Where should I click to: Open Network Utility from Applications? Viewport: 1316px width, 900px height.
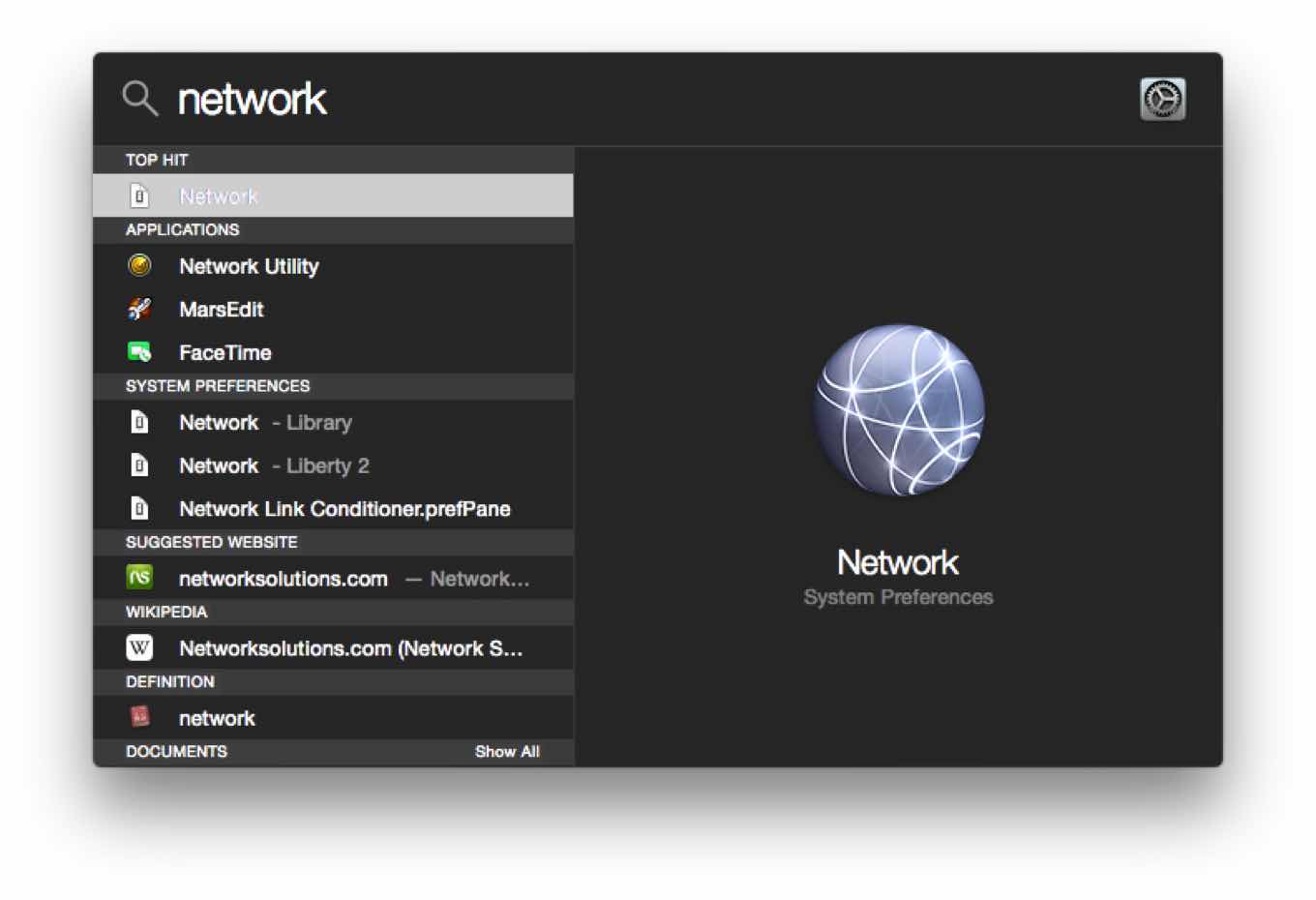(333, 265)
